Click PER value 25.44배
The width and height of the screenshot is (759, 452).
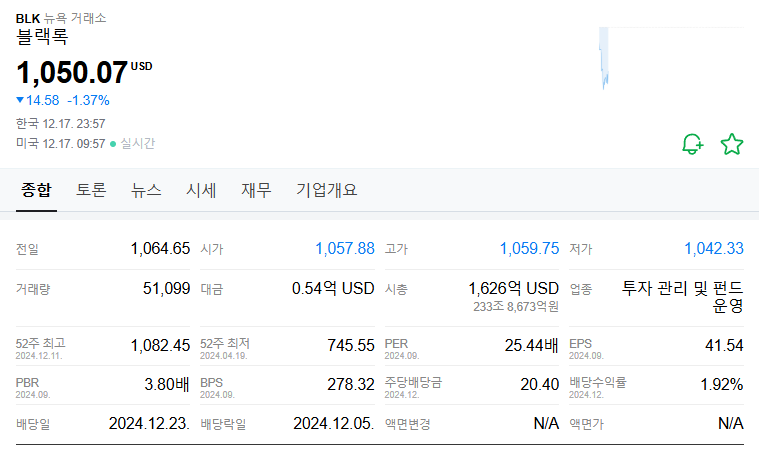(531, 346)
